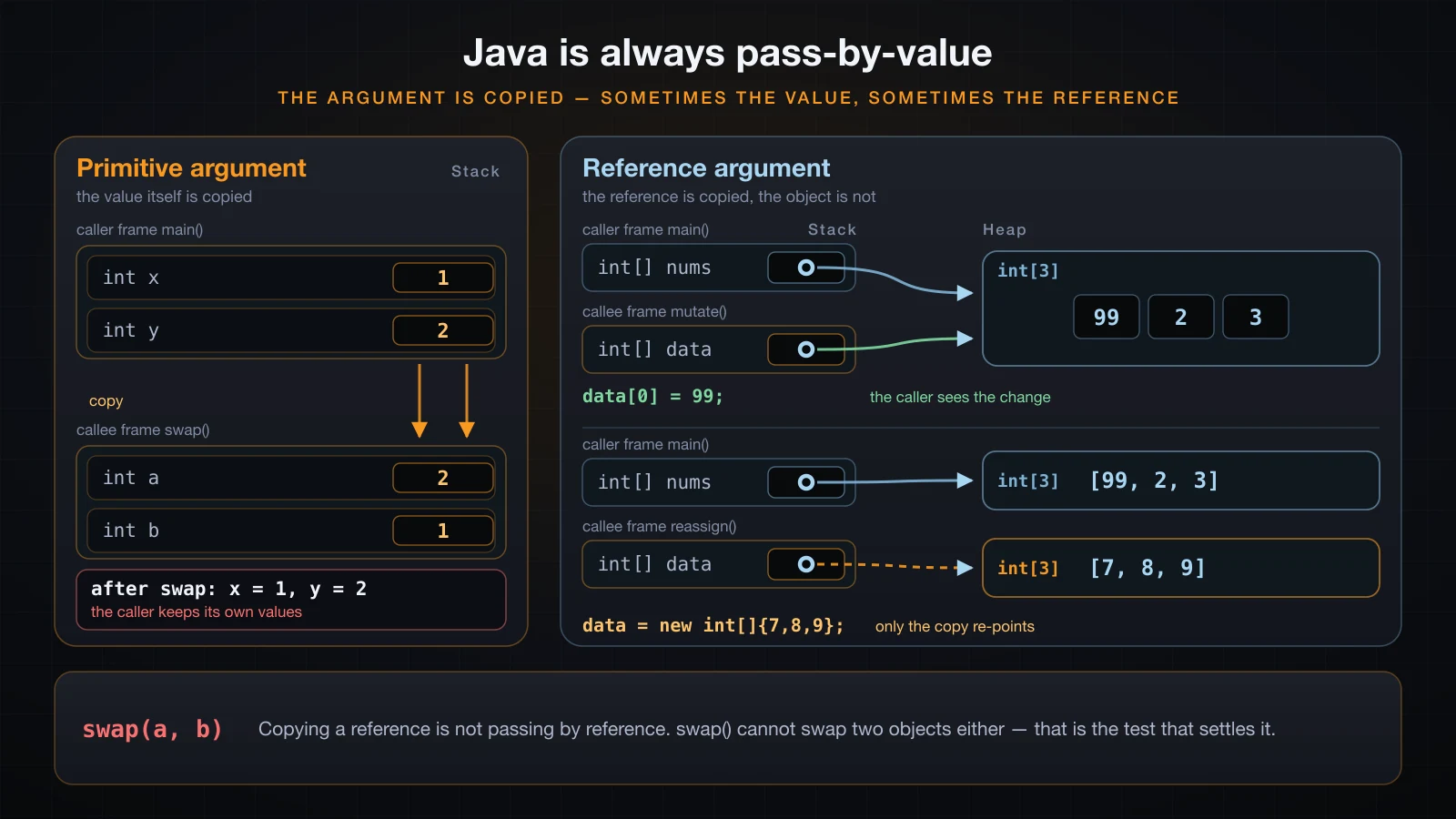Viewport: 1456px width, 819px height.
Task: Click the code line "data[0] = 99;"
Action: click(652, 396)
